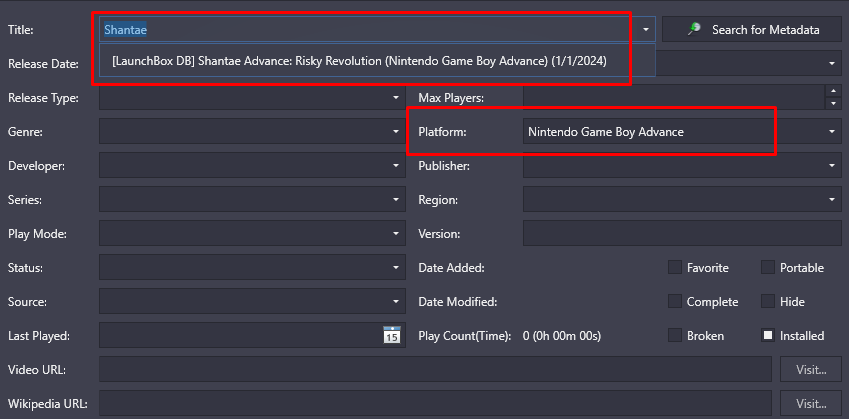Increase Max Players with the up arrow
849x419 pixels.
(x=833, y=91)
